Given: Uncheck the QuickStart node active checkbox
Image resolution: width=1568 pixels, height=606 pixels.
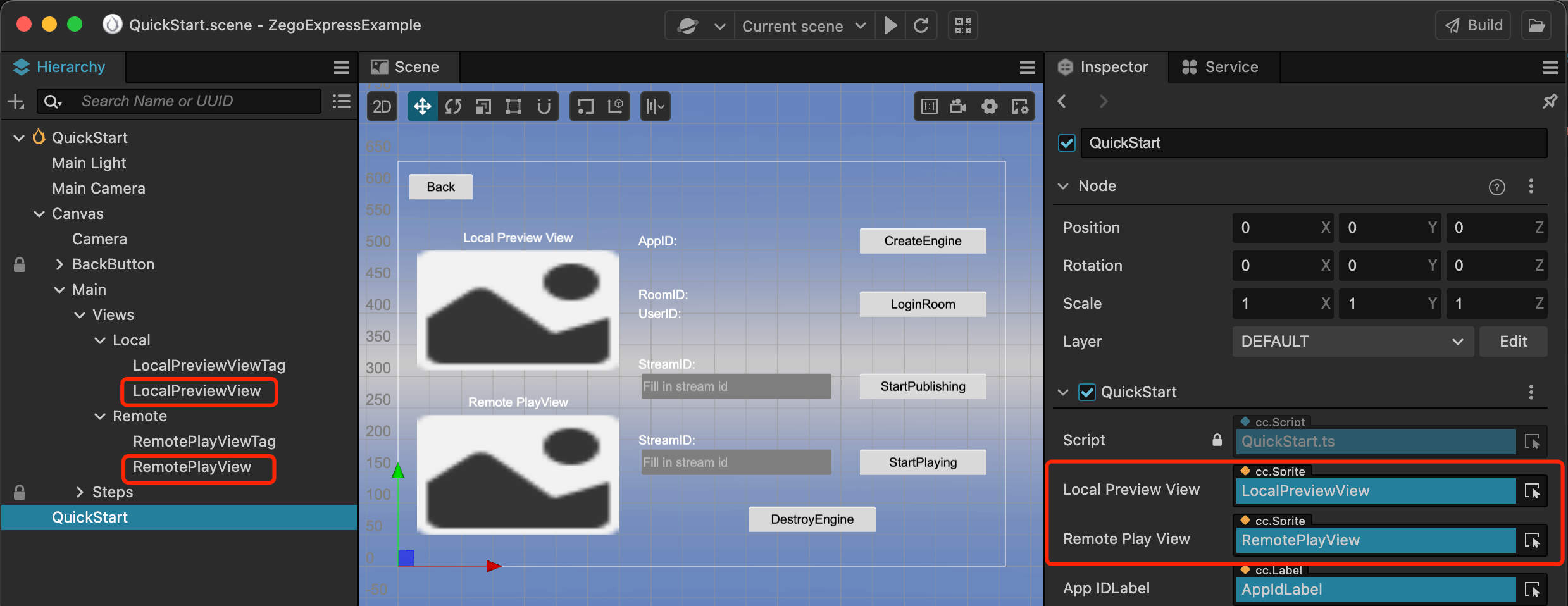Looking at the screenshot, I should 1067,143.
